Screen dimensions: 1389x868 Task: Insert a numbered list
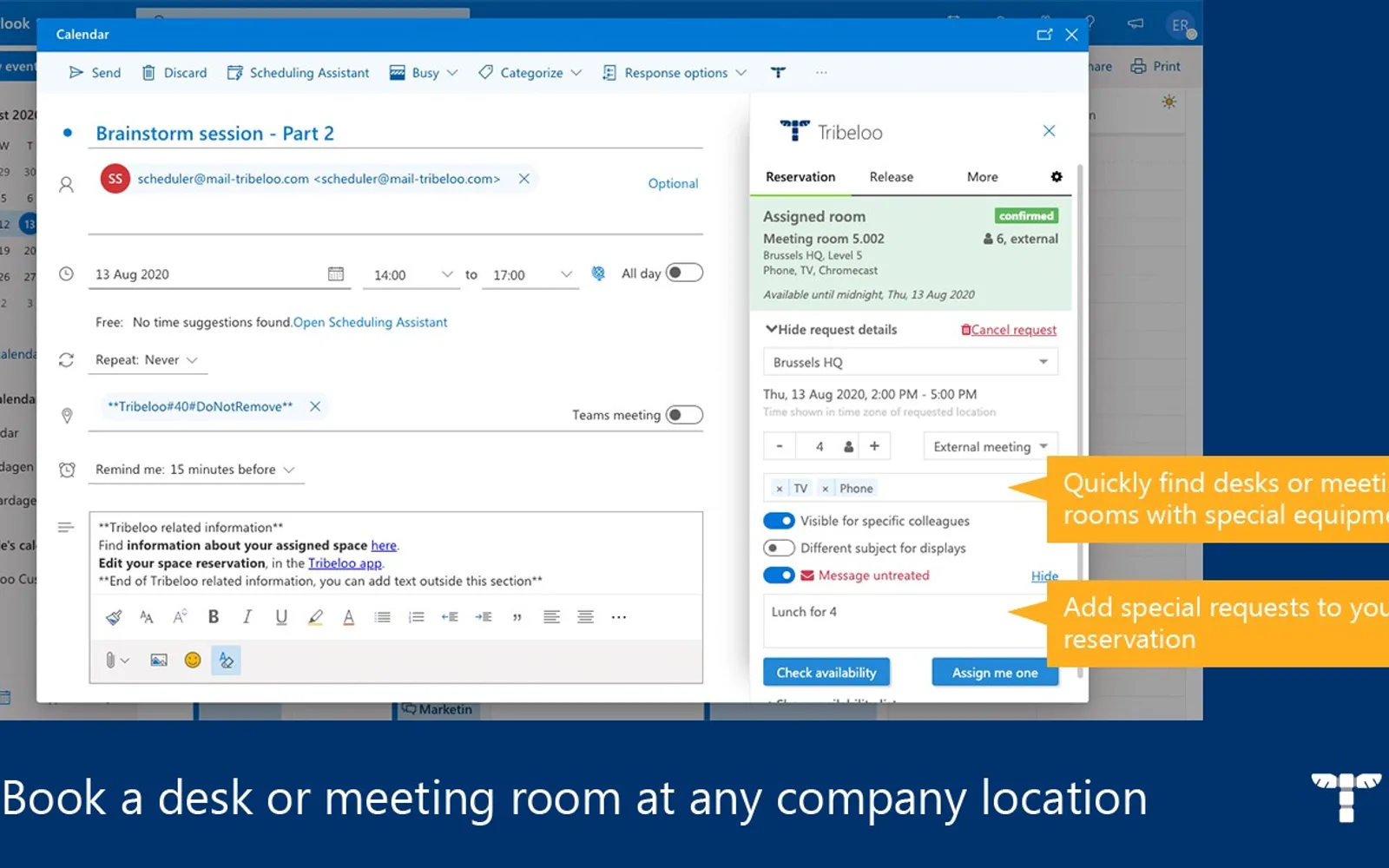pyautogui.click(x=417, y=617)
